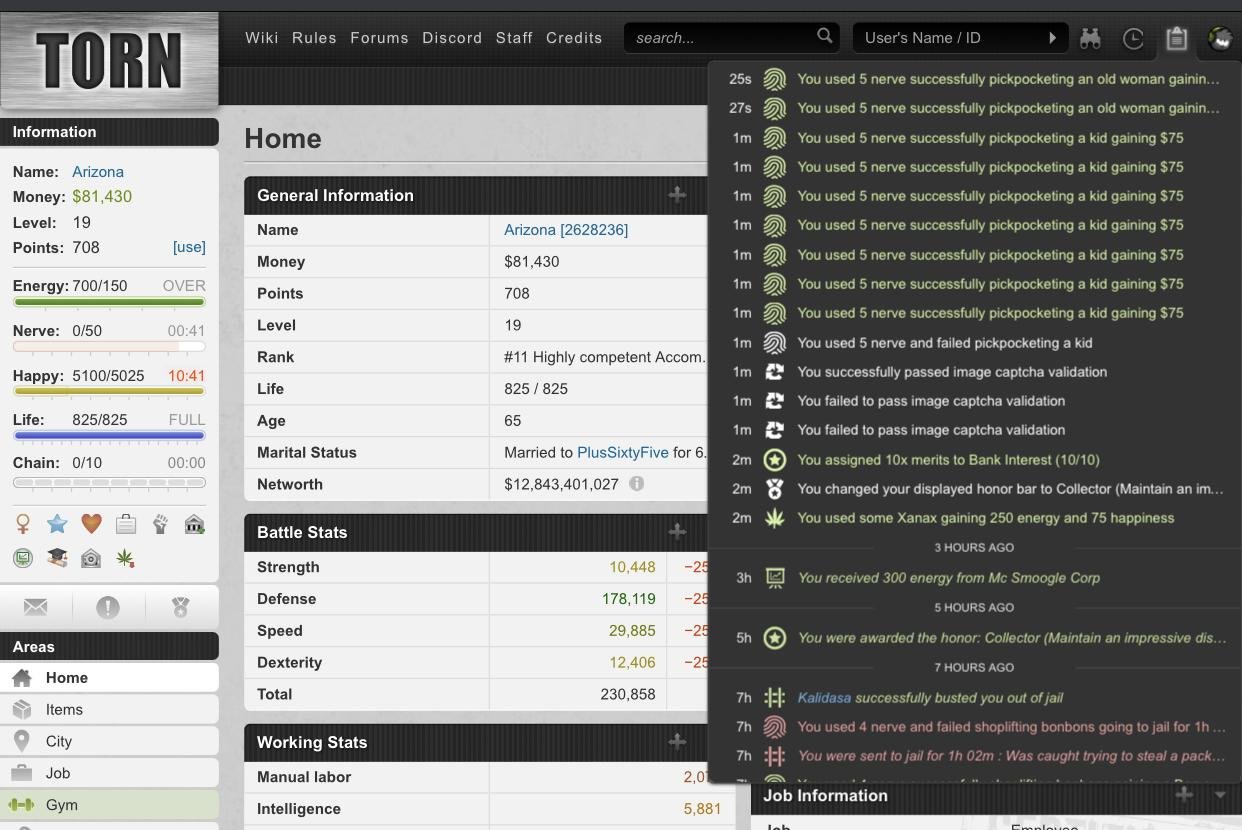Image resolution: width=1242 pixels, height=830 pixels.
Task: Open PlusSixtyFive's profile link
Action: click(x=622, y=452)
